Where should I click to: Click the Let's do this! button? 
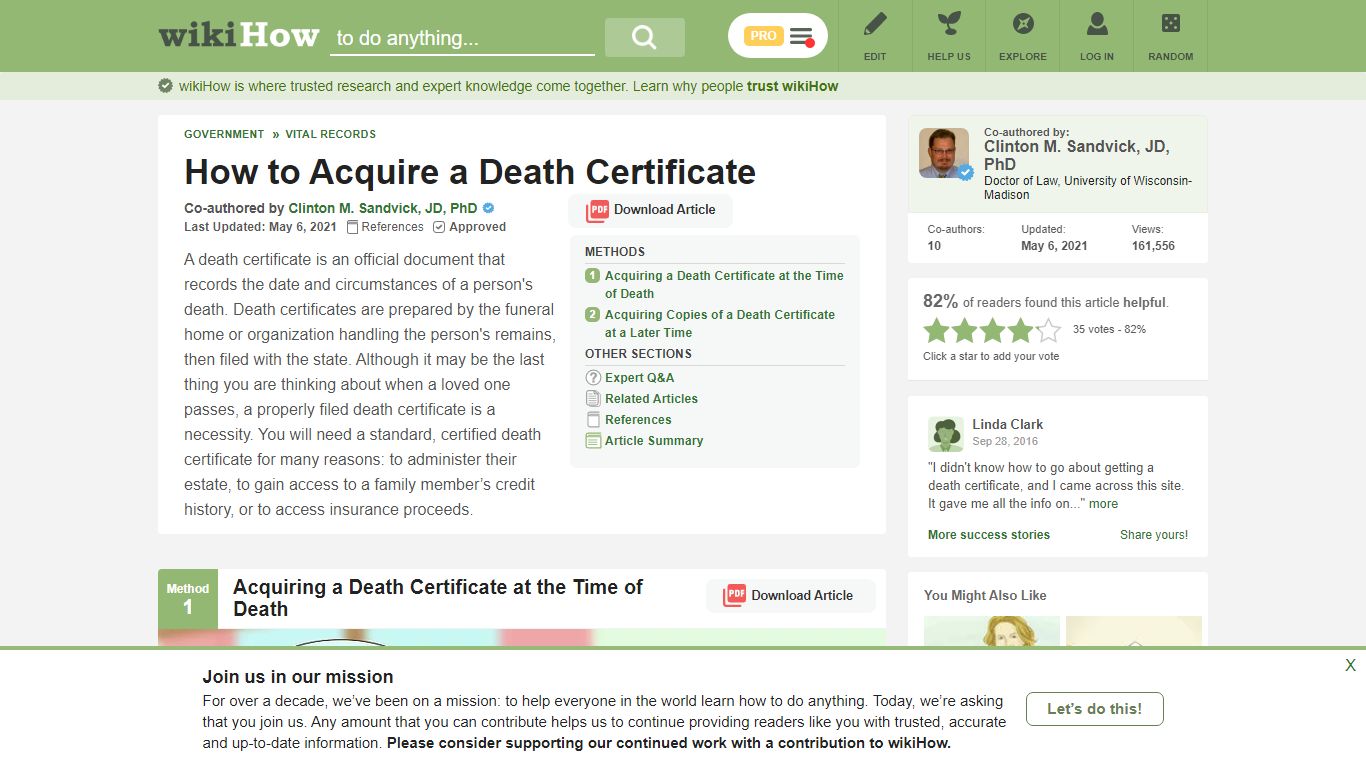[x=1094, y=709]
